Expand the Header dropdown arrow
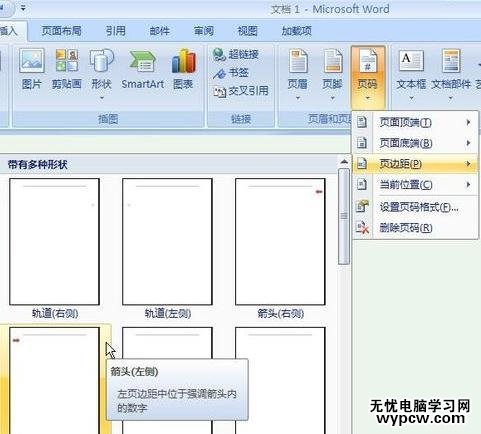 (298, 98)
